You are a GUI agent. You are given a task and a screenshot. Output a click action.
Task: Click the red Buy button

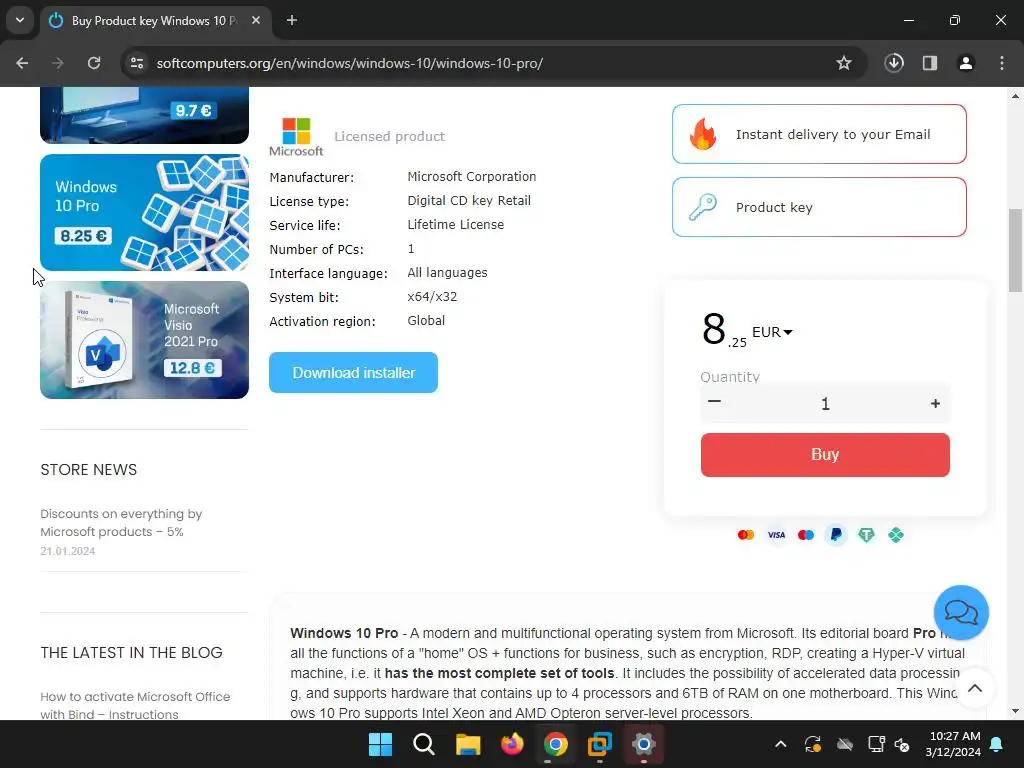(825, 455)
